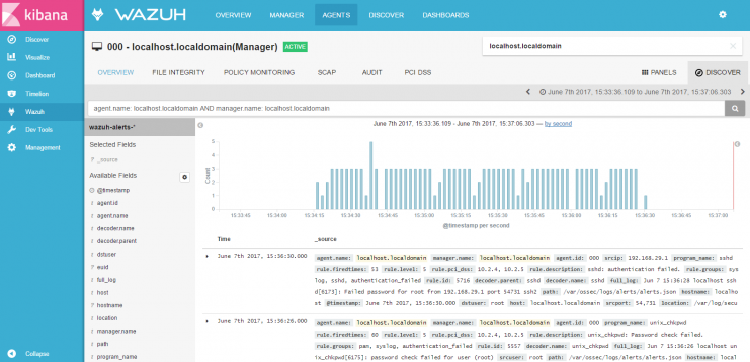
Task: Change the 'by second' interval link
Action: coord(558,124)
